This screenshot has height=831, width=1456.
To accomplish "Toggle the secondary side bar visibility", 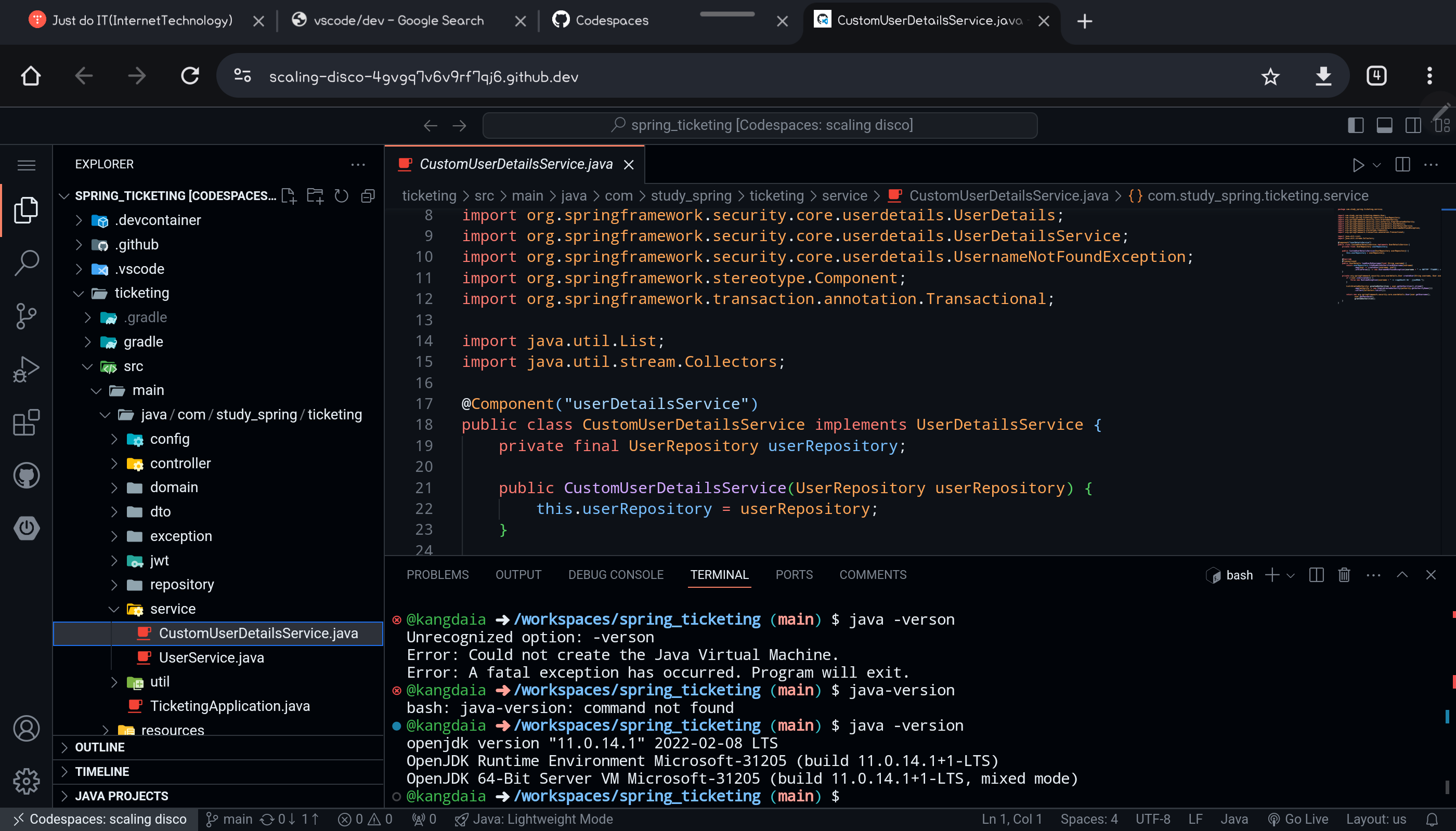I will point(1413,125).
